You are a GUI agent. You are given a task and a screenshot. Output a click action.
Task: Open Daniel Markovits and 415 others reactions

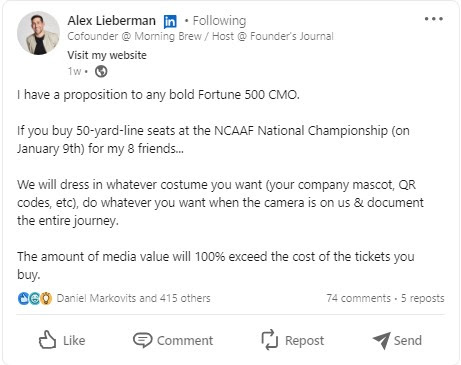(133, 298)
